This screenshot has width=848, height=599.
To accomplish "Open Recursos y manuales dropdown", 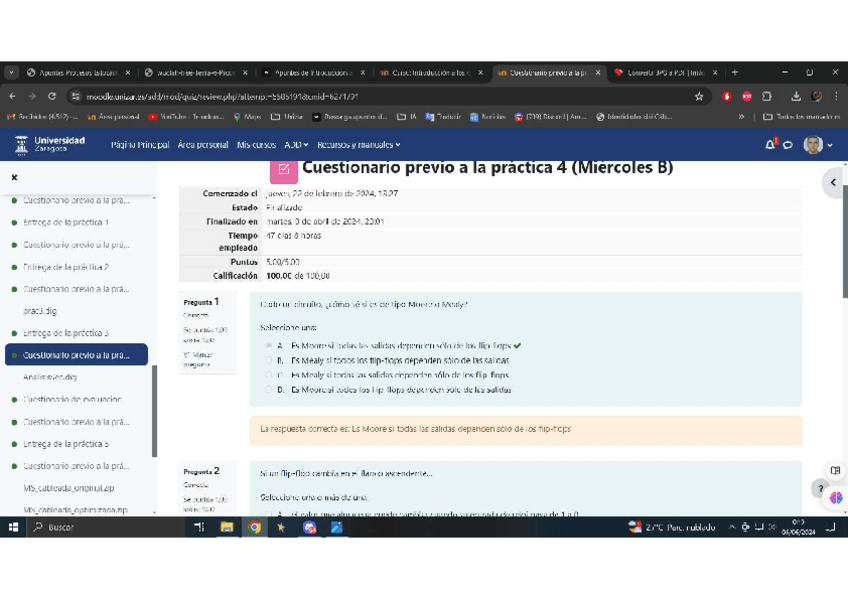I will (359, 144).
